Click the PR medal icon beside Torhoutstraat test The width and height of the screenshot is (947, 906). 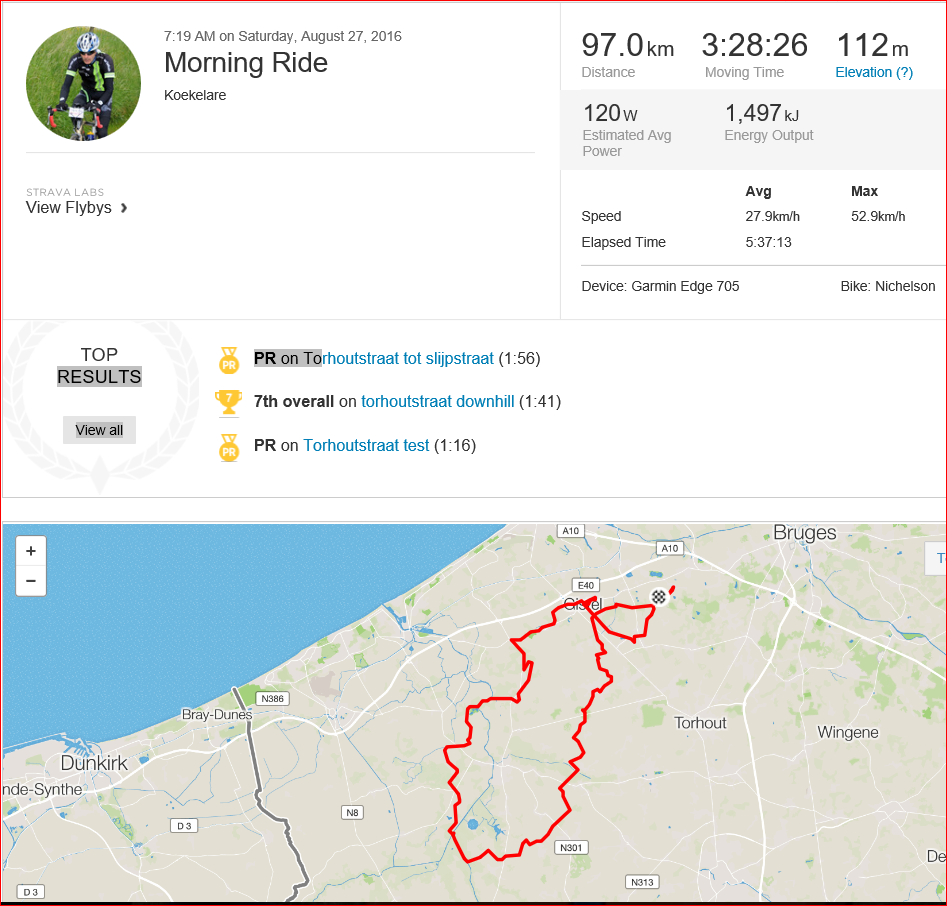229,448
